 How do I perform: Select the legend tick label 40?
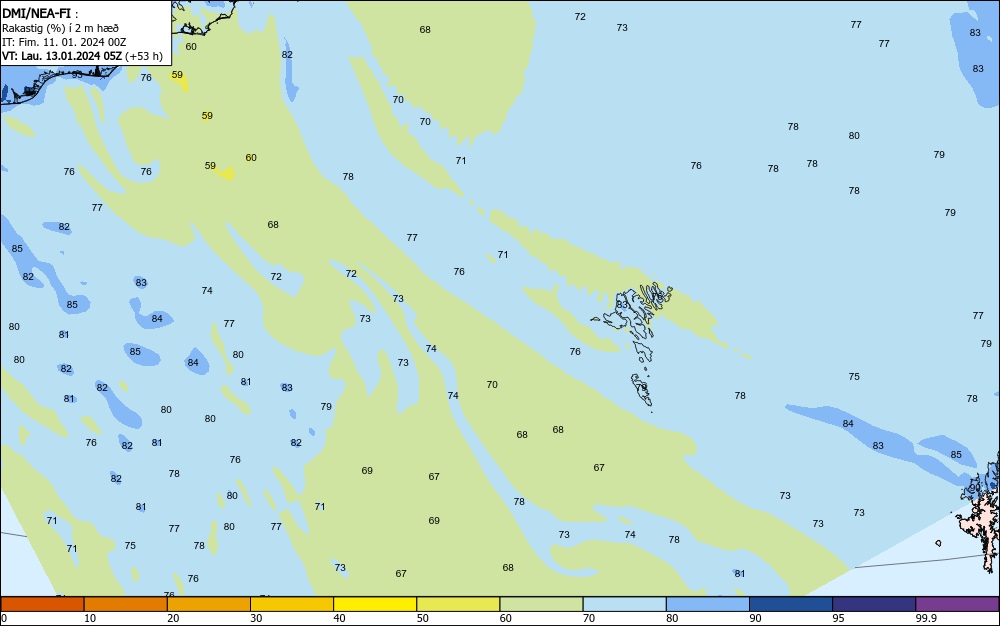point(339,618)
